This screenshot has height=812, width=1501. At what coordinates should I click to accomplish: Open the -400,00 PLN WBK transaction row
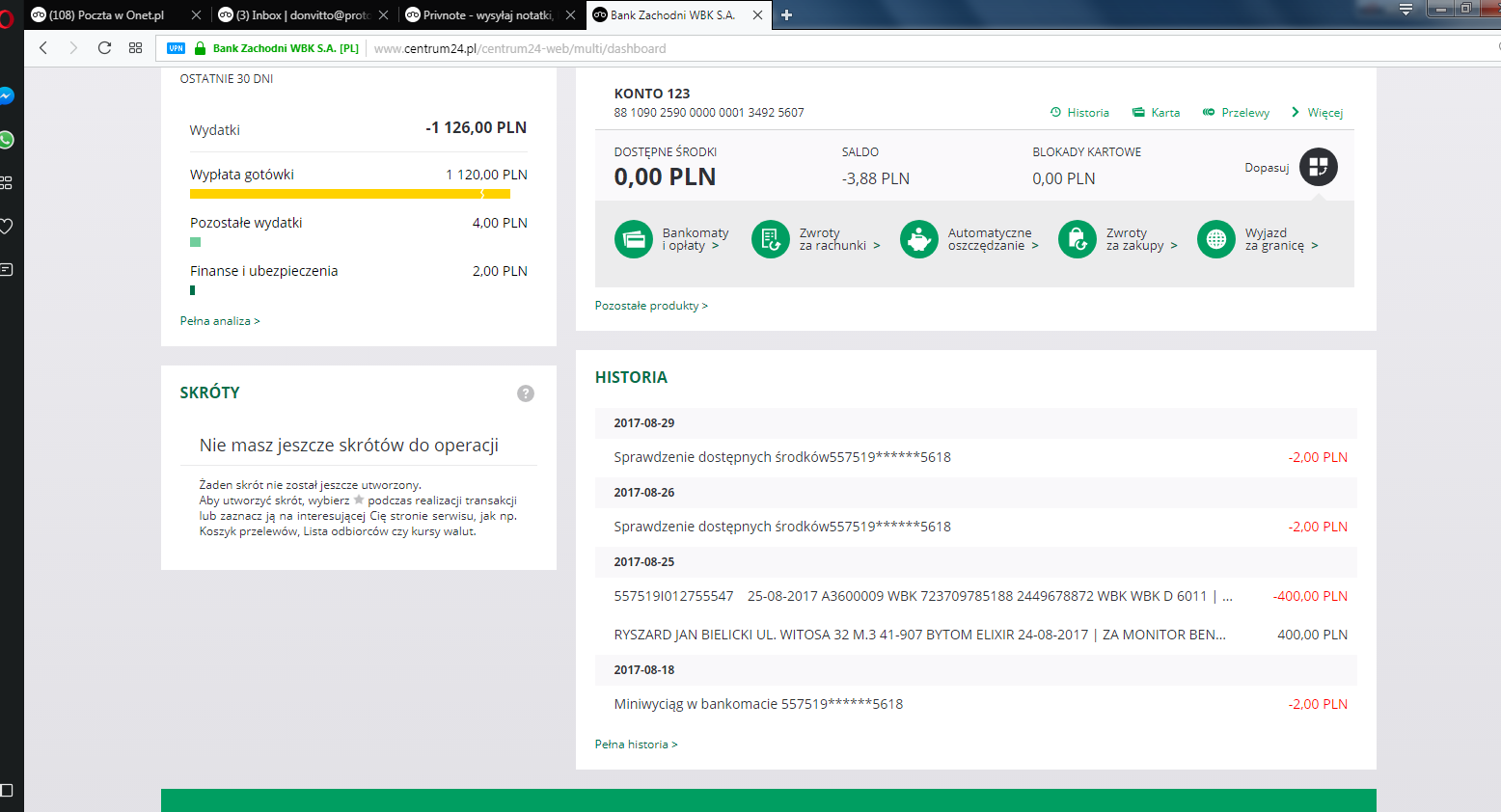click(x=976, y=596)
